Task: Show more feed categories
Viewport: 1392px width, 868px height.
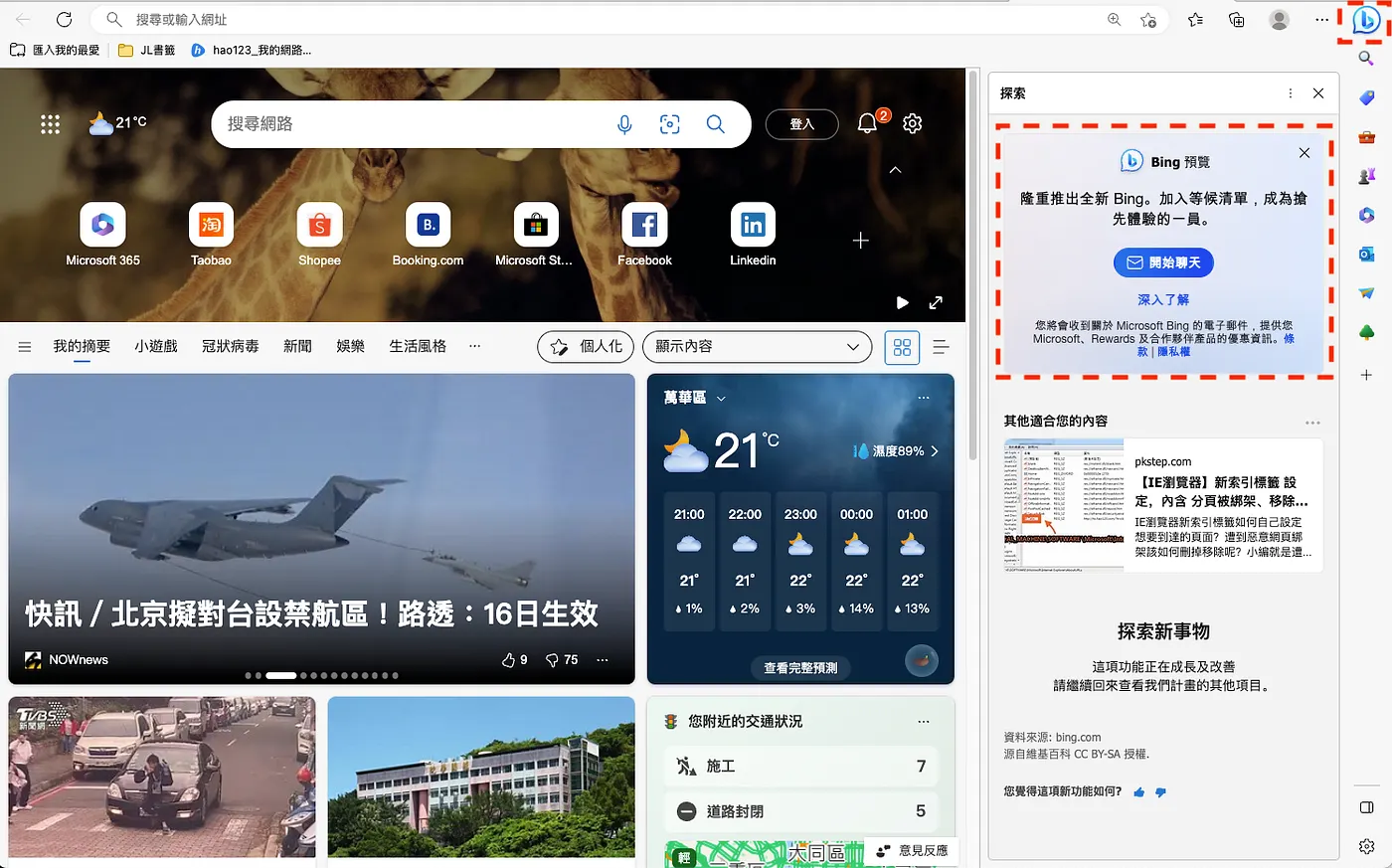Action: [x=474, y=346]
